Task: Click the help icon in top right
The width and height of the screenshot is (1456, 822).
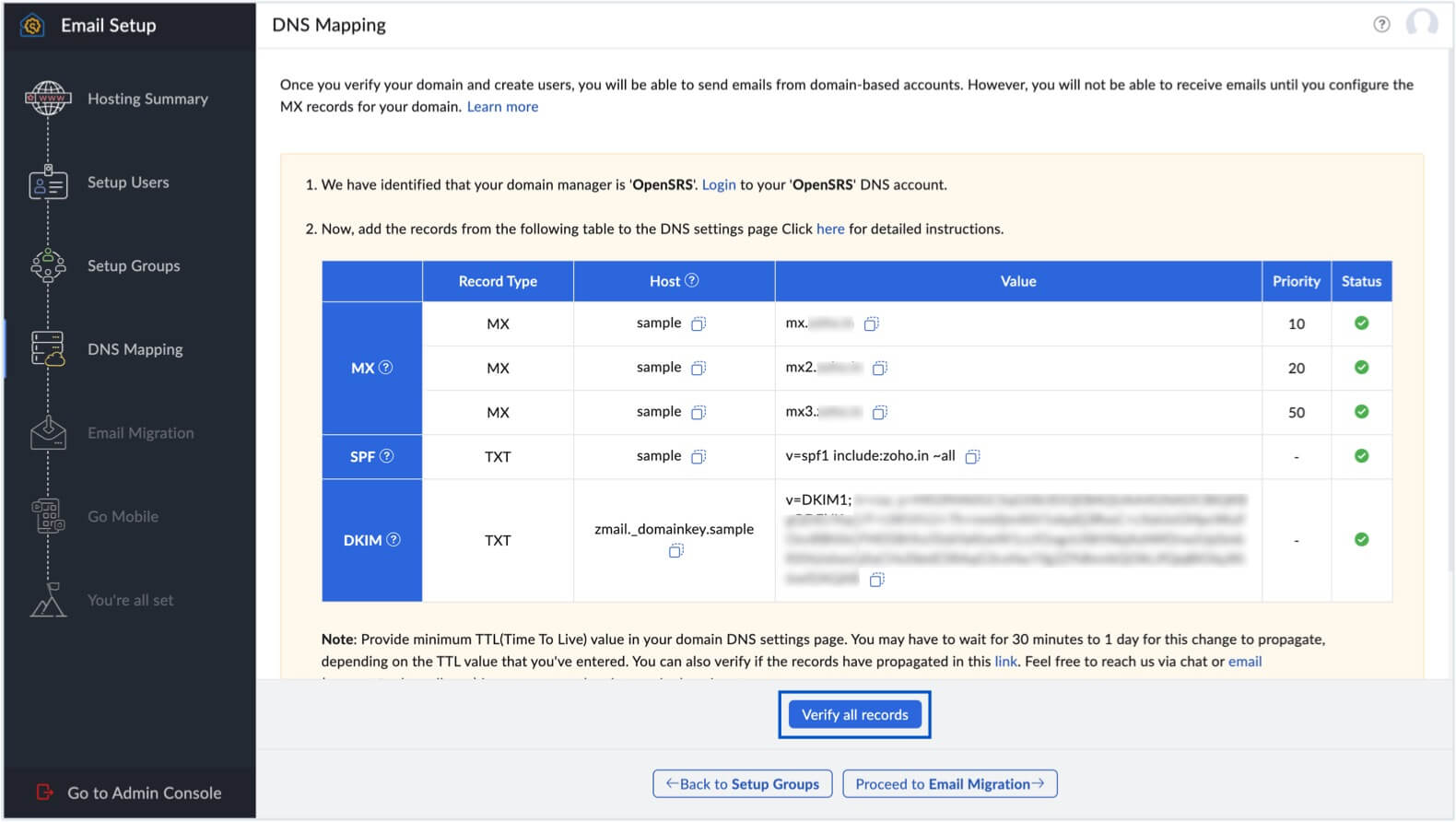Action: [x=1380, y=25]
